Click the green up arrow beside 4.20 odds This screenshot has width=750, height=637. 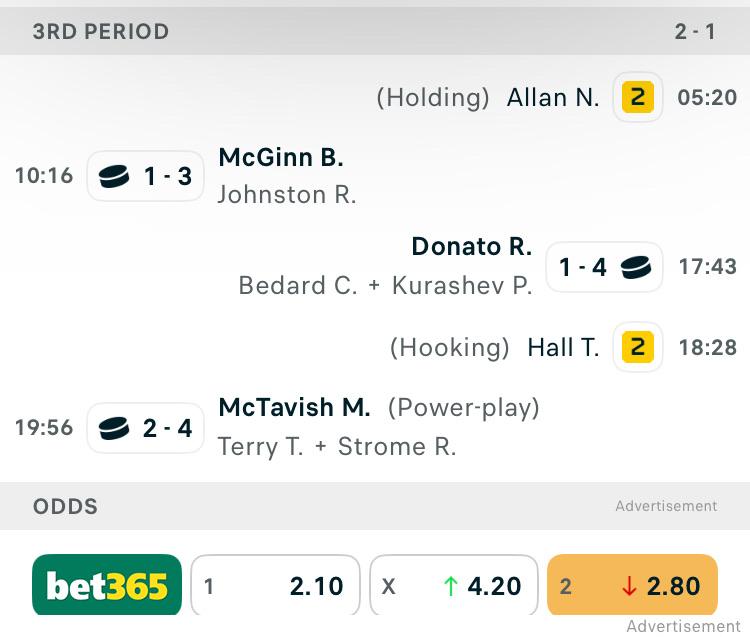(x=451, y=586)
